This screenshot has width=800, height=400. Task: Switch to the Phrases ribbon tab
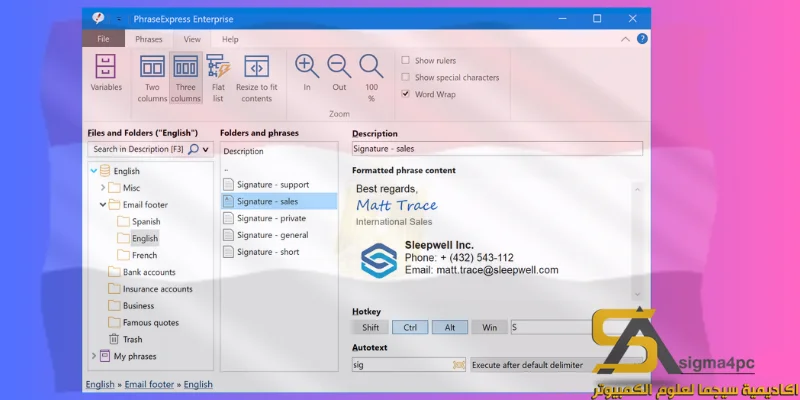pyautogui.click(x=148, y=39)
